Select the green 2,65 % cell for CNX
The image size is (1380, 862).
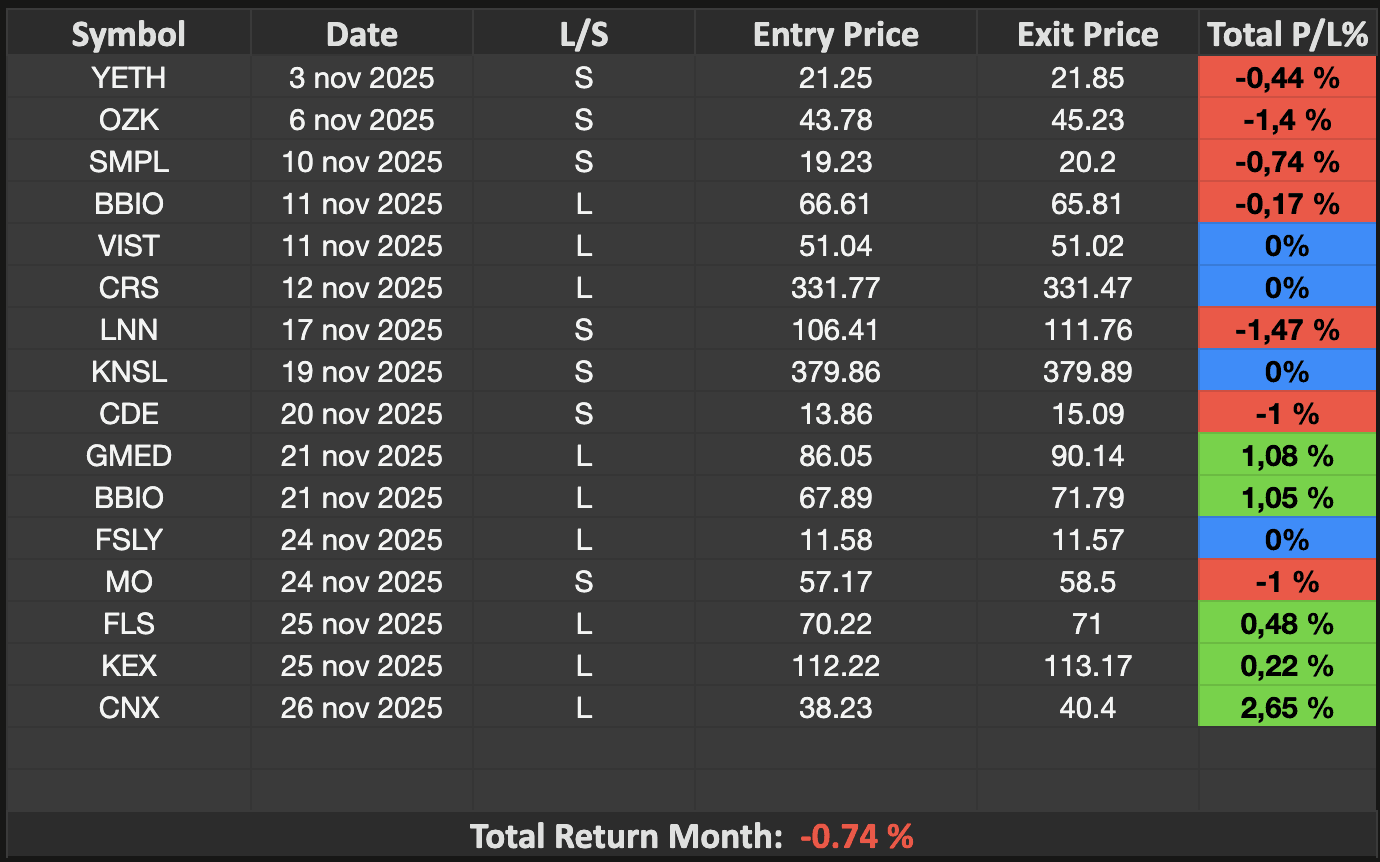coord(1287,708)
